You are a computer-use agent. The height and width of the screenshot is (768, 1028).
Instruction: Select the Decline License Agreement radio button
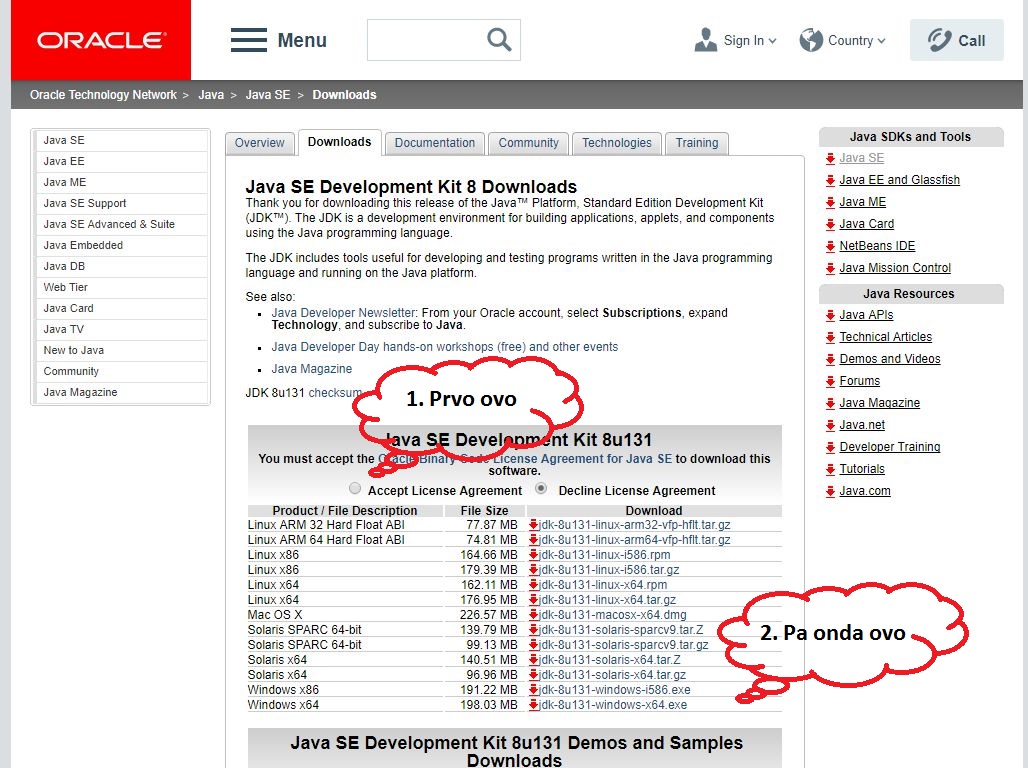[538, 489]
